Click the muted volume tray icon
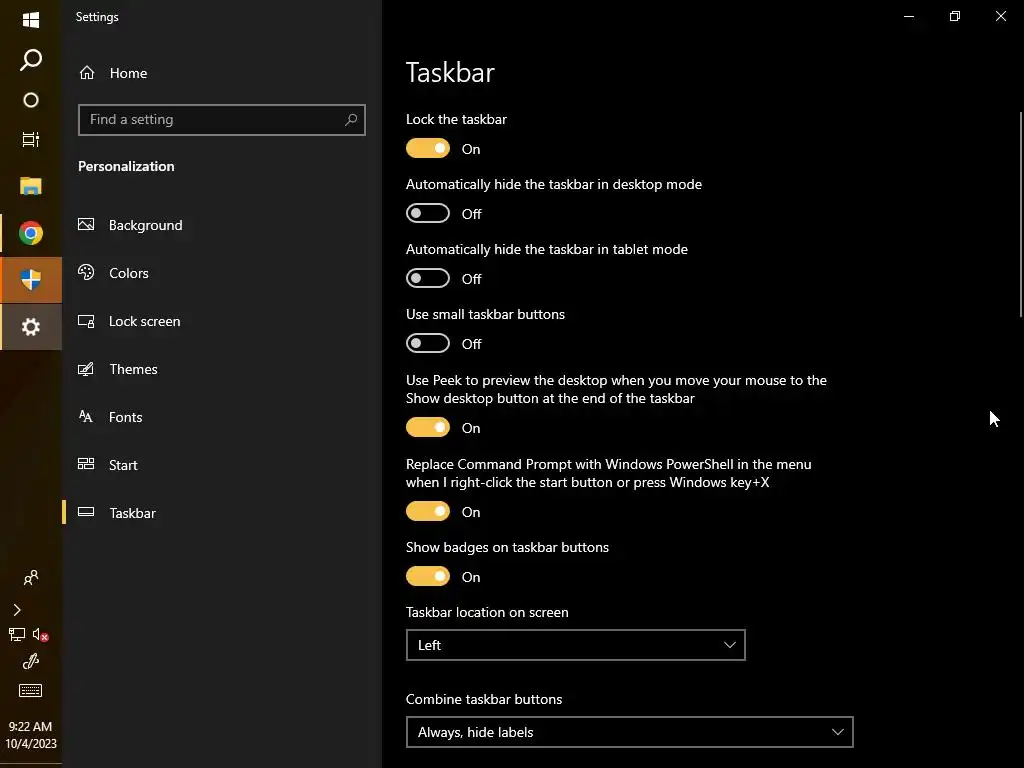Image resolution: width=1024 pixels, height=768 pixels. tap(41, 635)
